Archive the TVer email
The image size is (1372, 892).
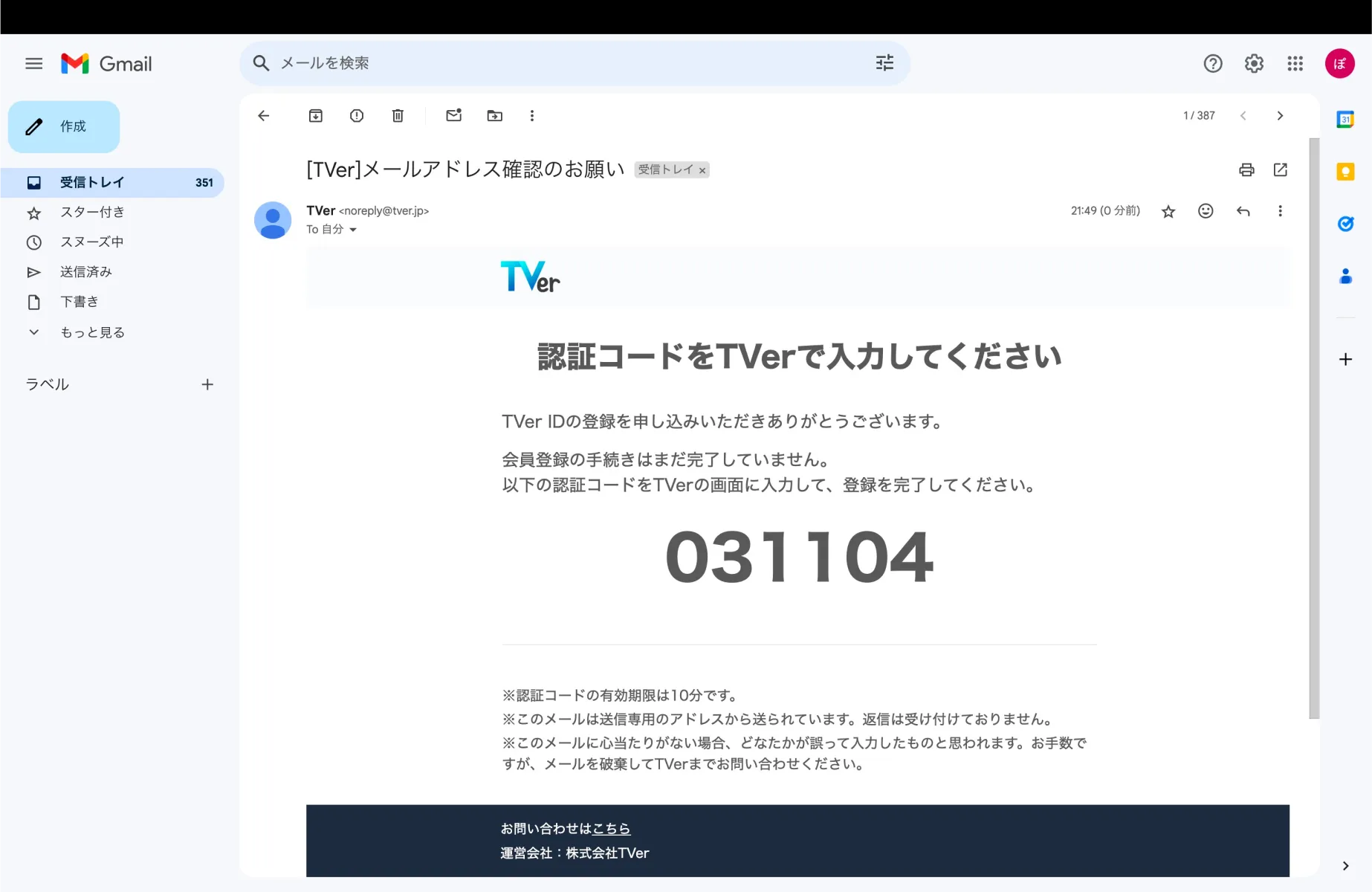tap(315, 116)
